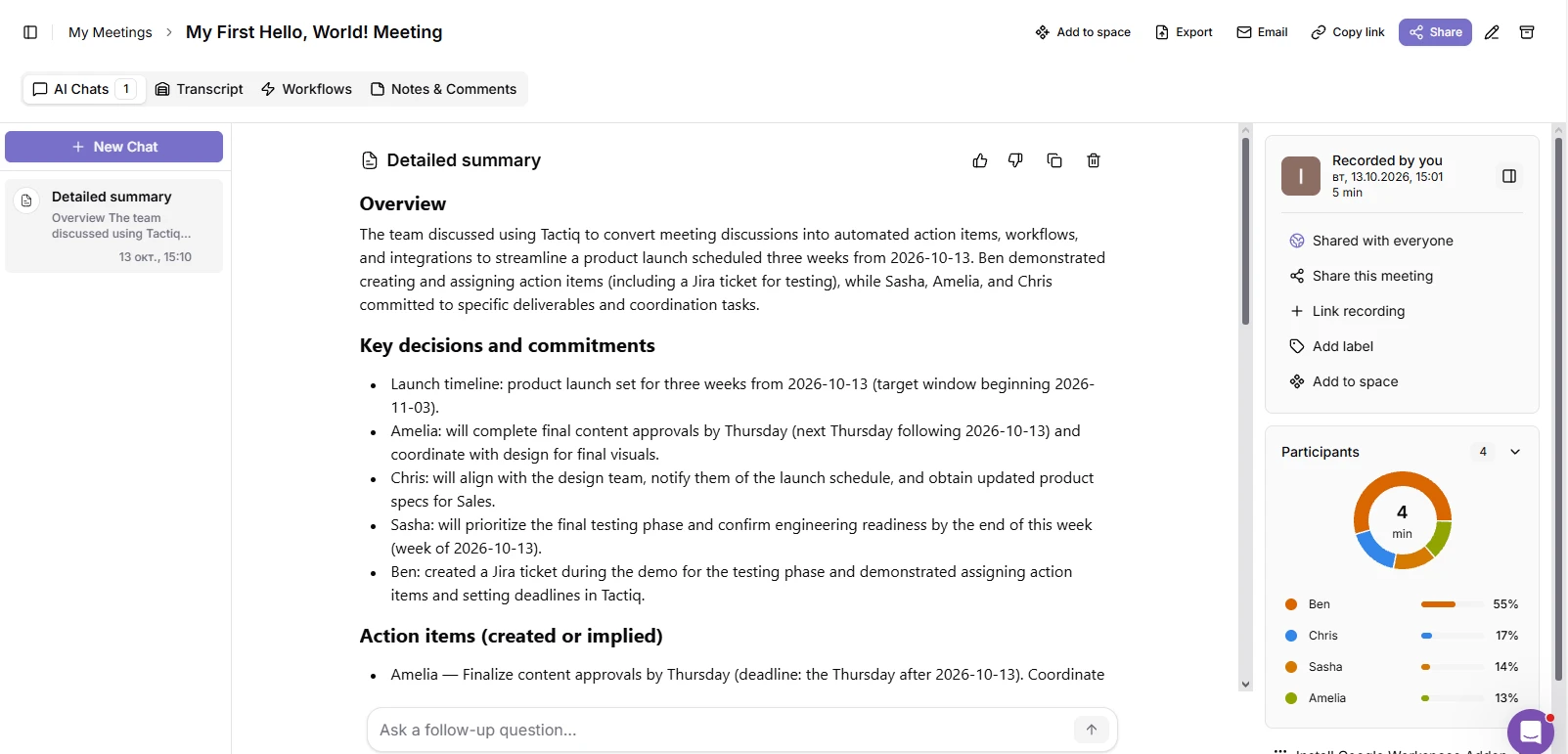The image size is (1568, 754).
Task: Toggle the left sidebar panel icon
Action: [30, 32]
